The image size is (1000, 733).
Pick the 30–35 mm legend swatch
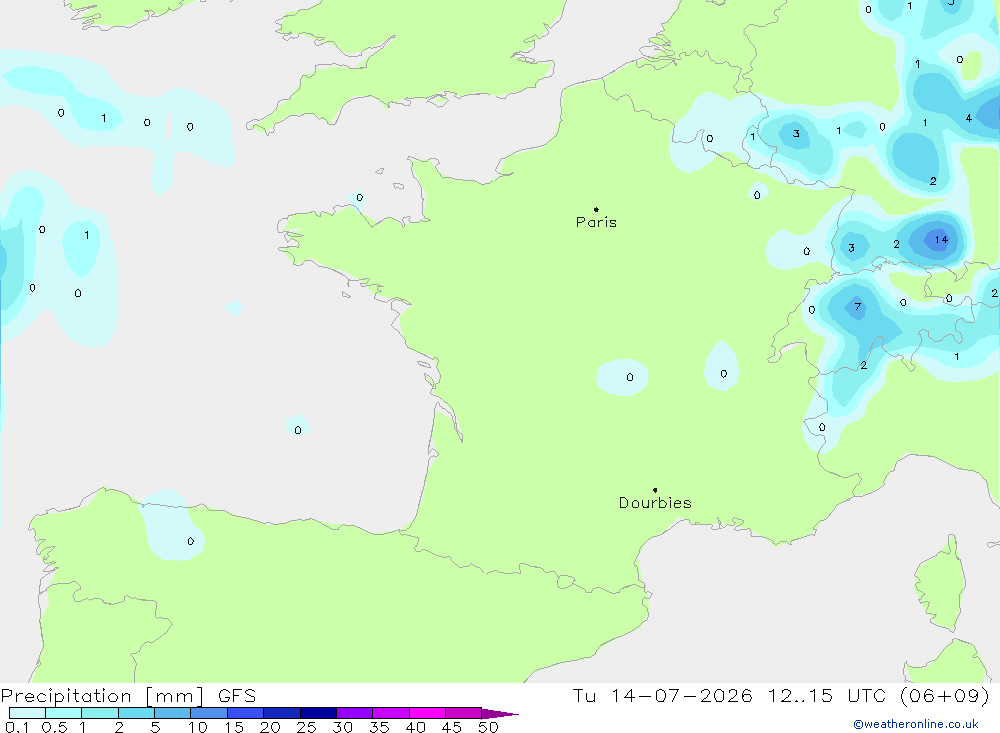point(355,713)
